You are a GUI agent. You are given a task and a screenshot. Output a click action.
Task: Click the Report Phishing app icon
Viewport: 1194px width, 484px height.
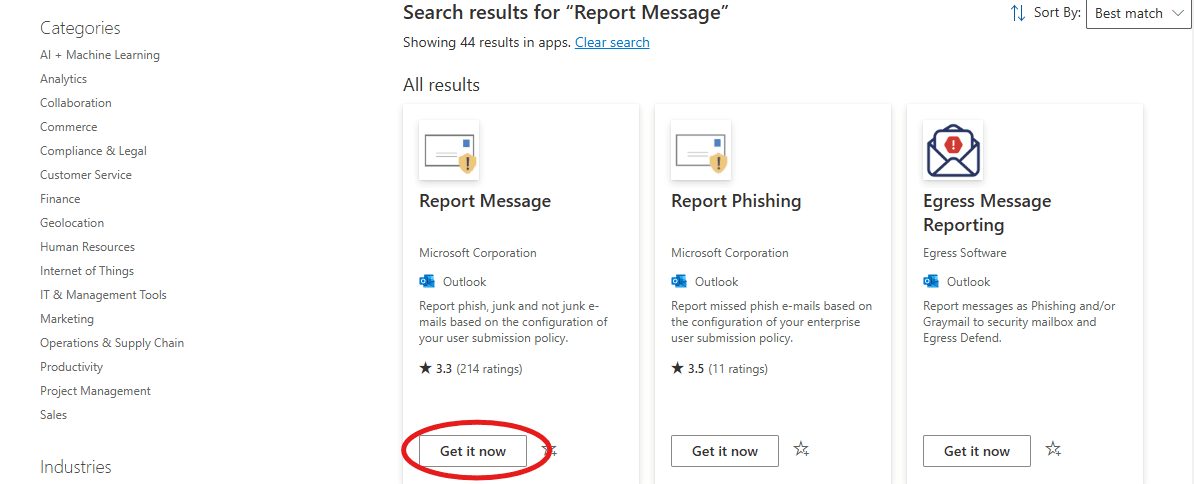click(x=701, y=151)
